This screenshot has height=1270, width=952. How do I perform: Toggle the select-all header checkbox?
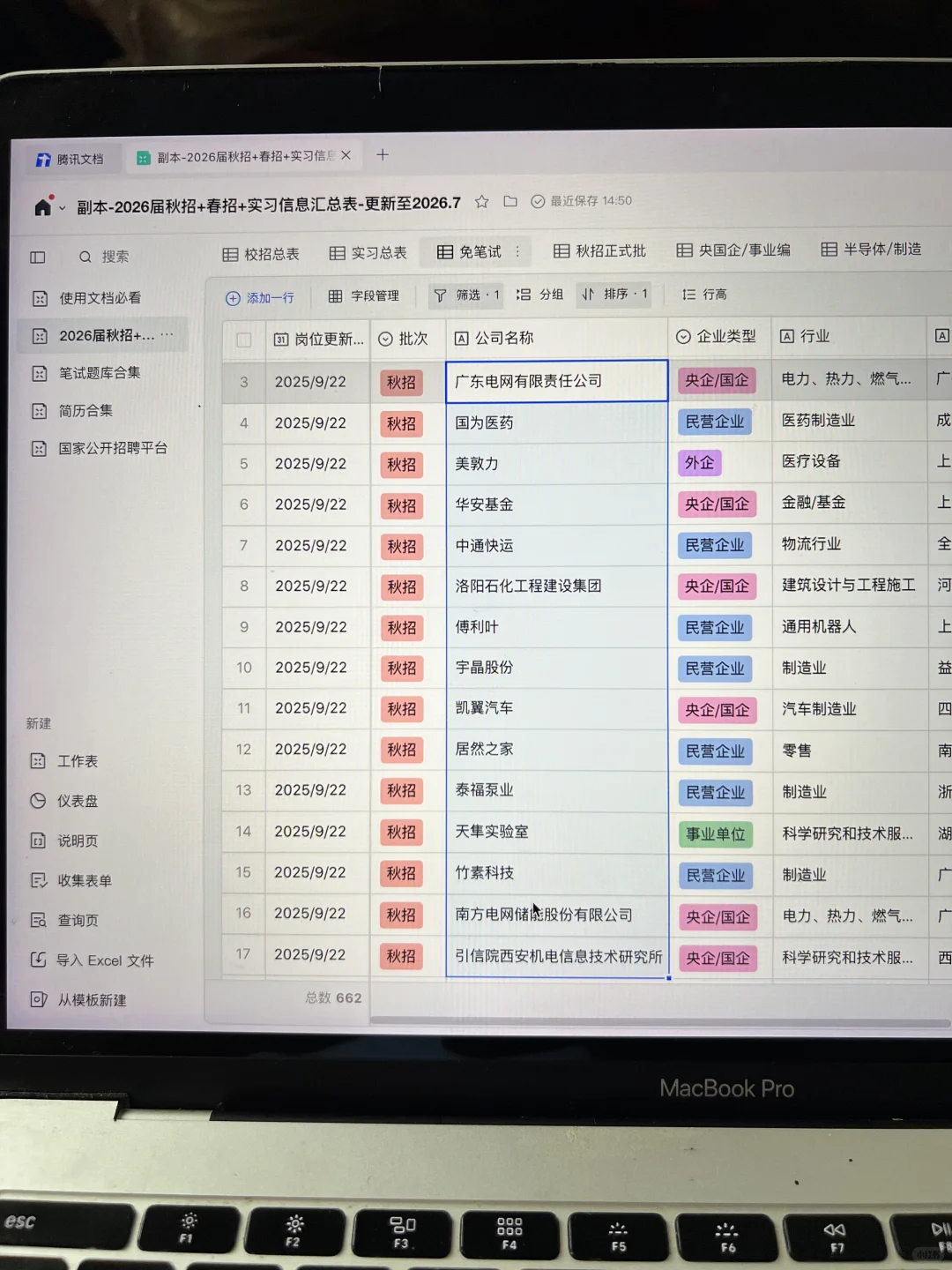point(244,340)
